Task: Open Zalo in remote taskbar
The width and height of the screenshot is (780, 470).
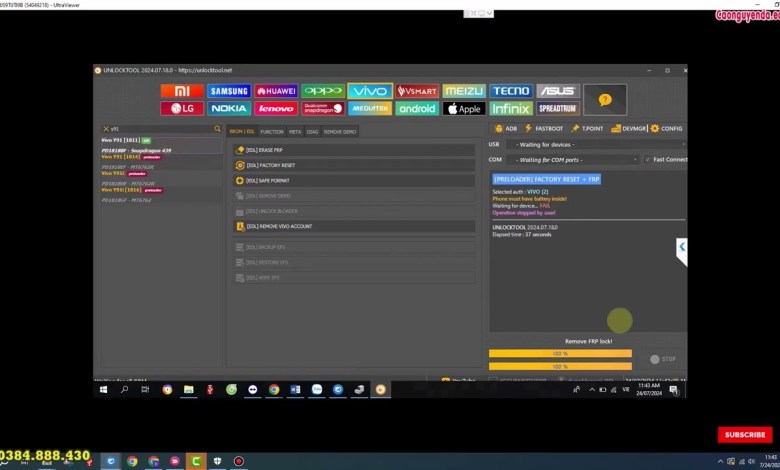Action: (317, 389)
